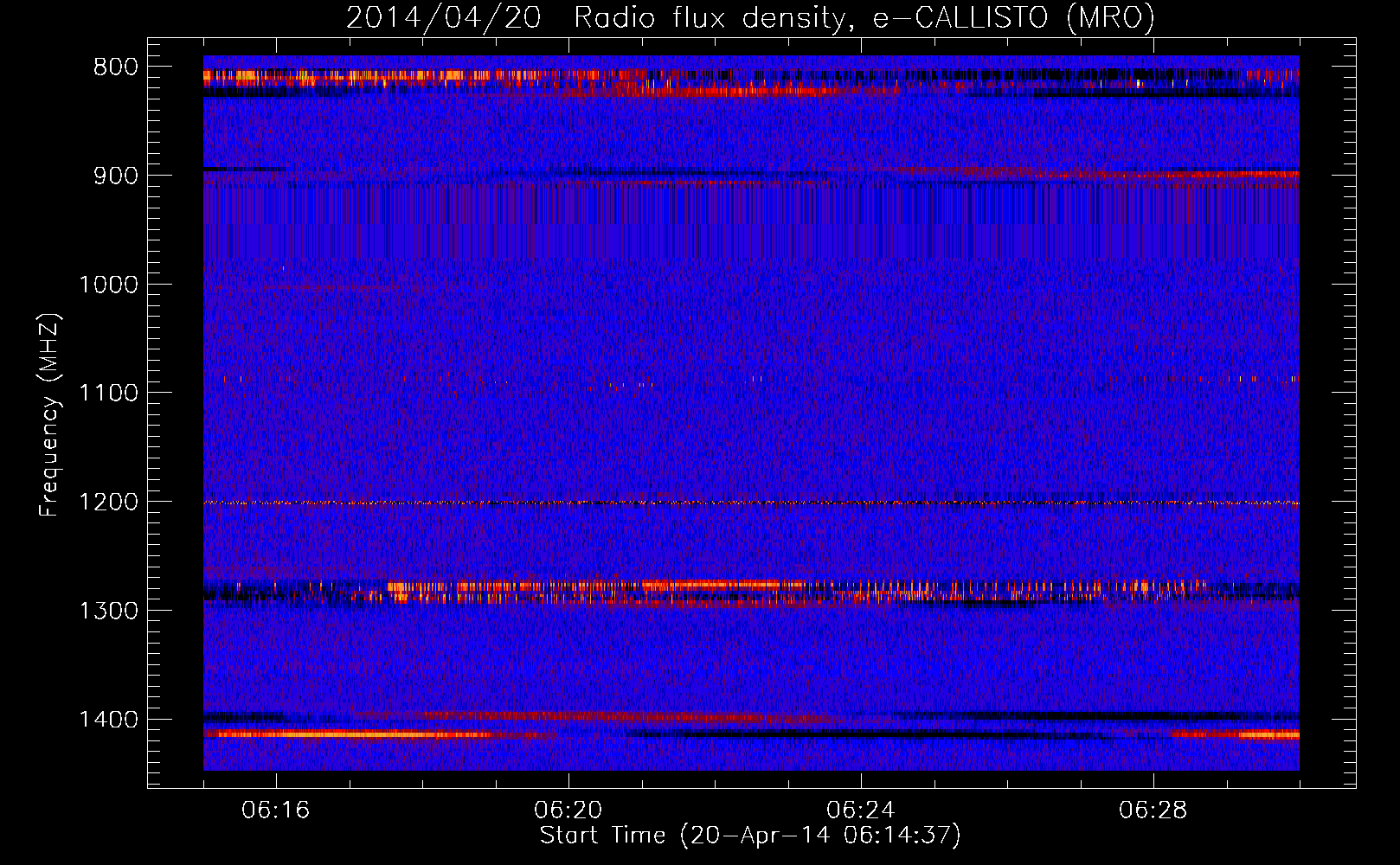Click the 'Frequency (MHZ)' axis title
1400x865 pixels.
coord(50,414)
